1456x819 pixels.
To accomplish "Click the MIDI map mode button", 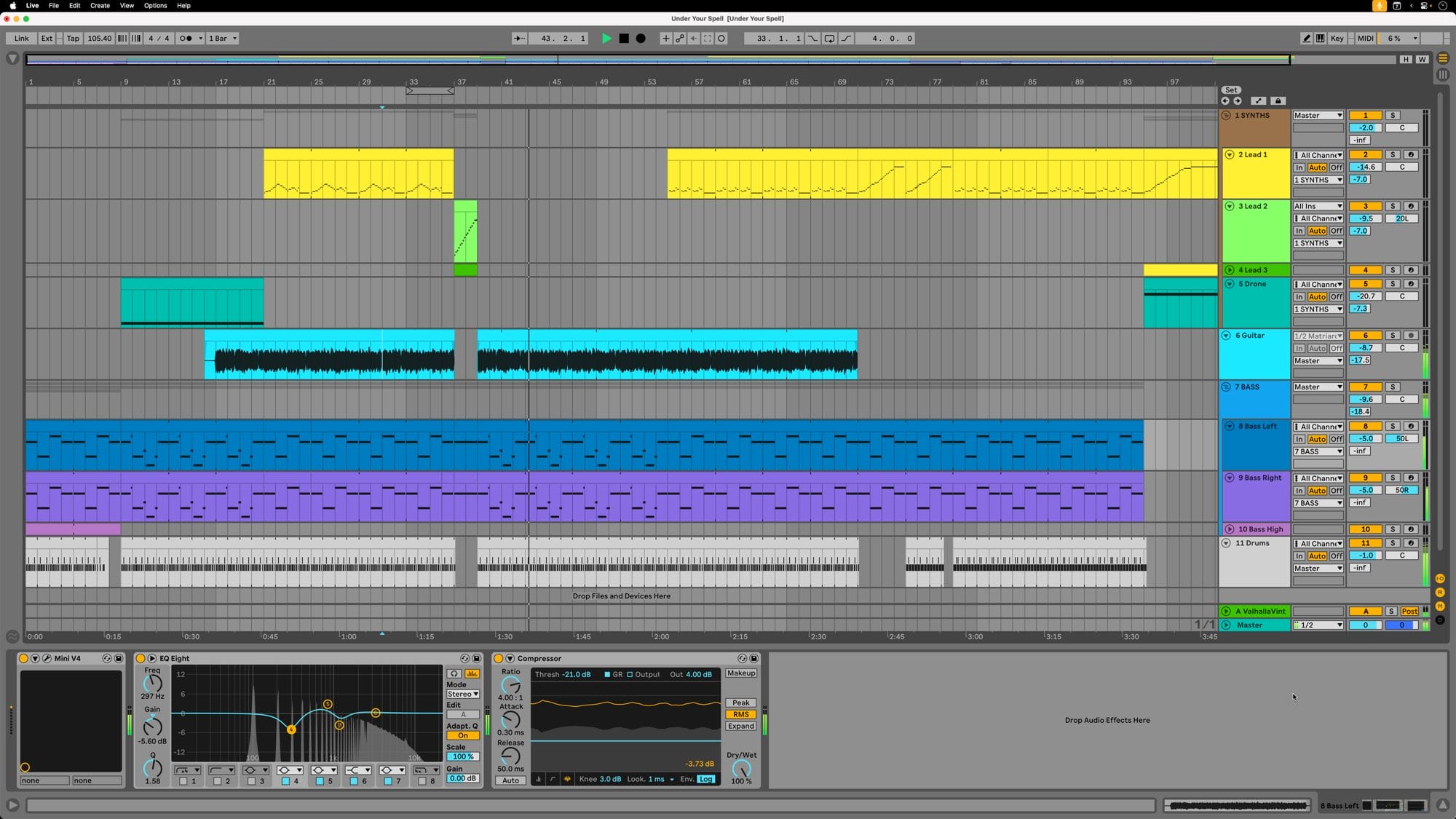I will pyautogui.click(x=1366, y=39).
